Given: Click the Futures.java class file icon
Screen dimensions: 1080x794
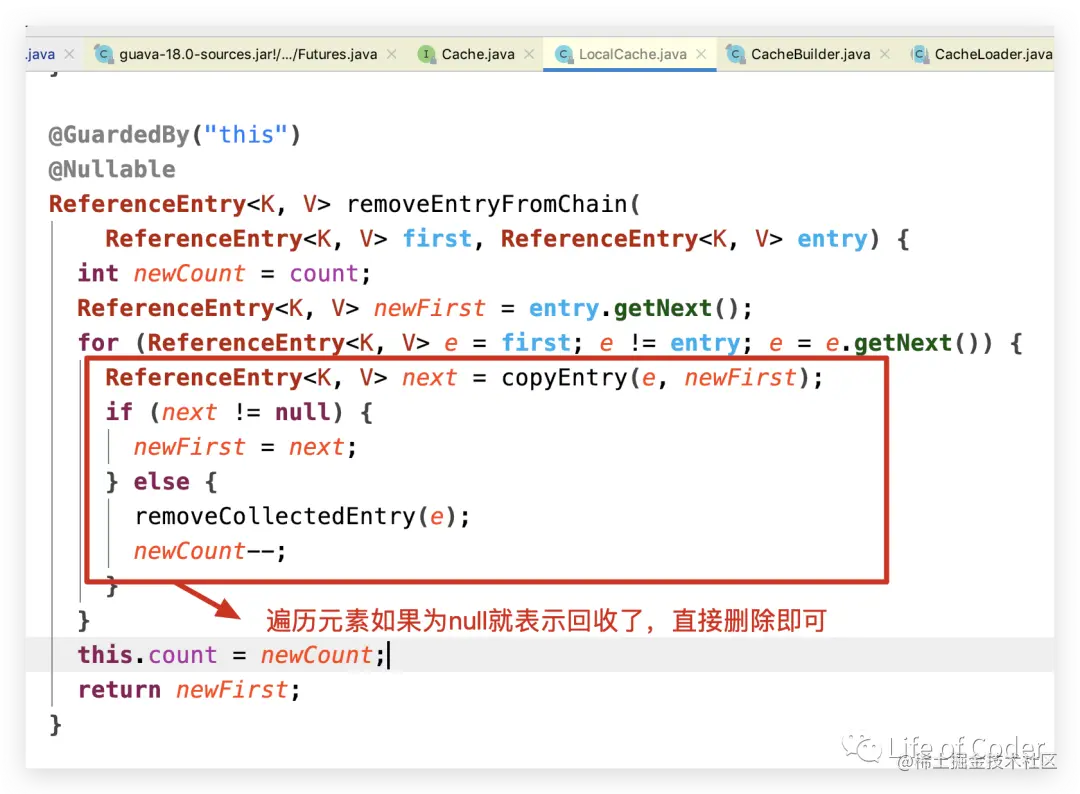Looking at the screenshot, I should (x=103, y=54).
